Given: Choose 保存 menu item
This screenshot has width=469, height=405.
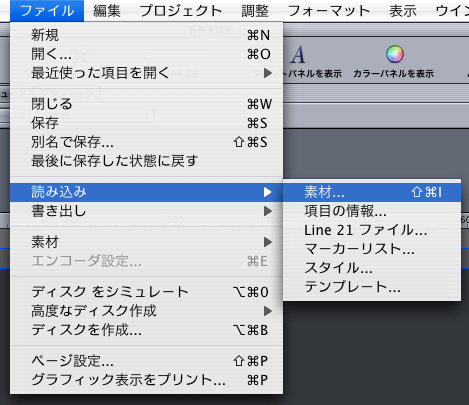Looking at the screenshot, I should (147, 123).
